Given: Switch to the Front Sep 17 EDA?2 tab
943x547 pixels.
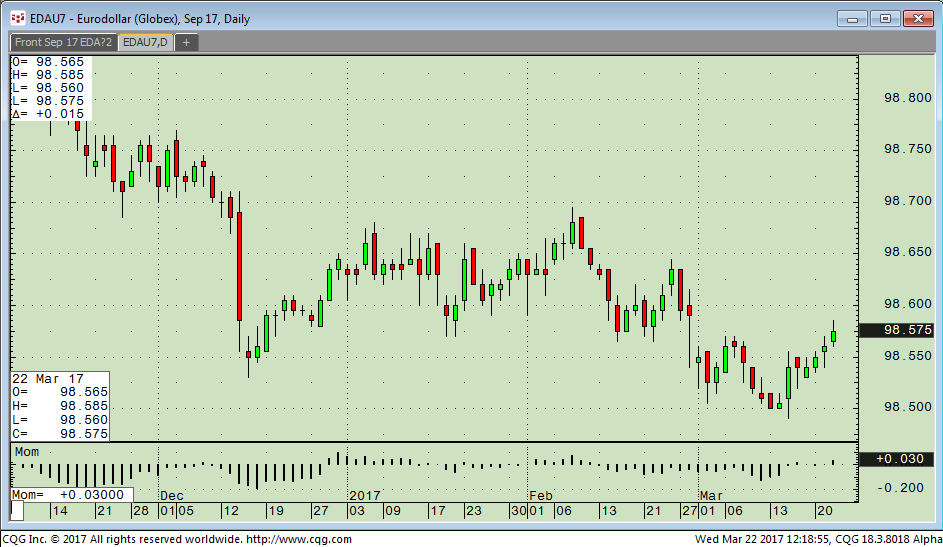Looking at the screenshot, I should tap(63, 42).
